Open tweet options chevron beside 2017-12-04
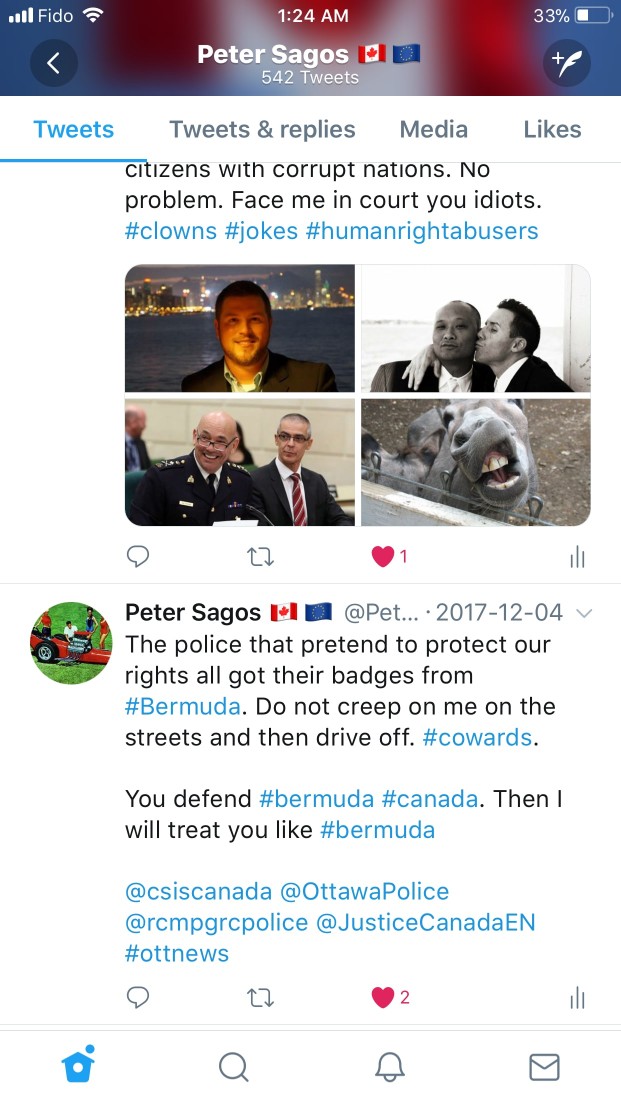This screenshot has width=621, height=1104. pyautogui.click(x=584, y=613)
